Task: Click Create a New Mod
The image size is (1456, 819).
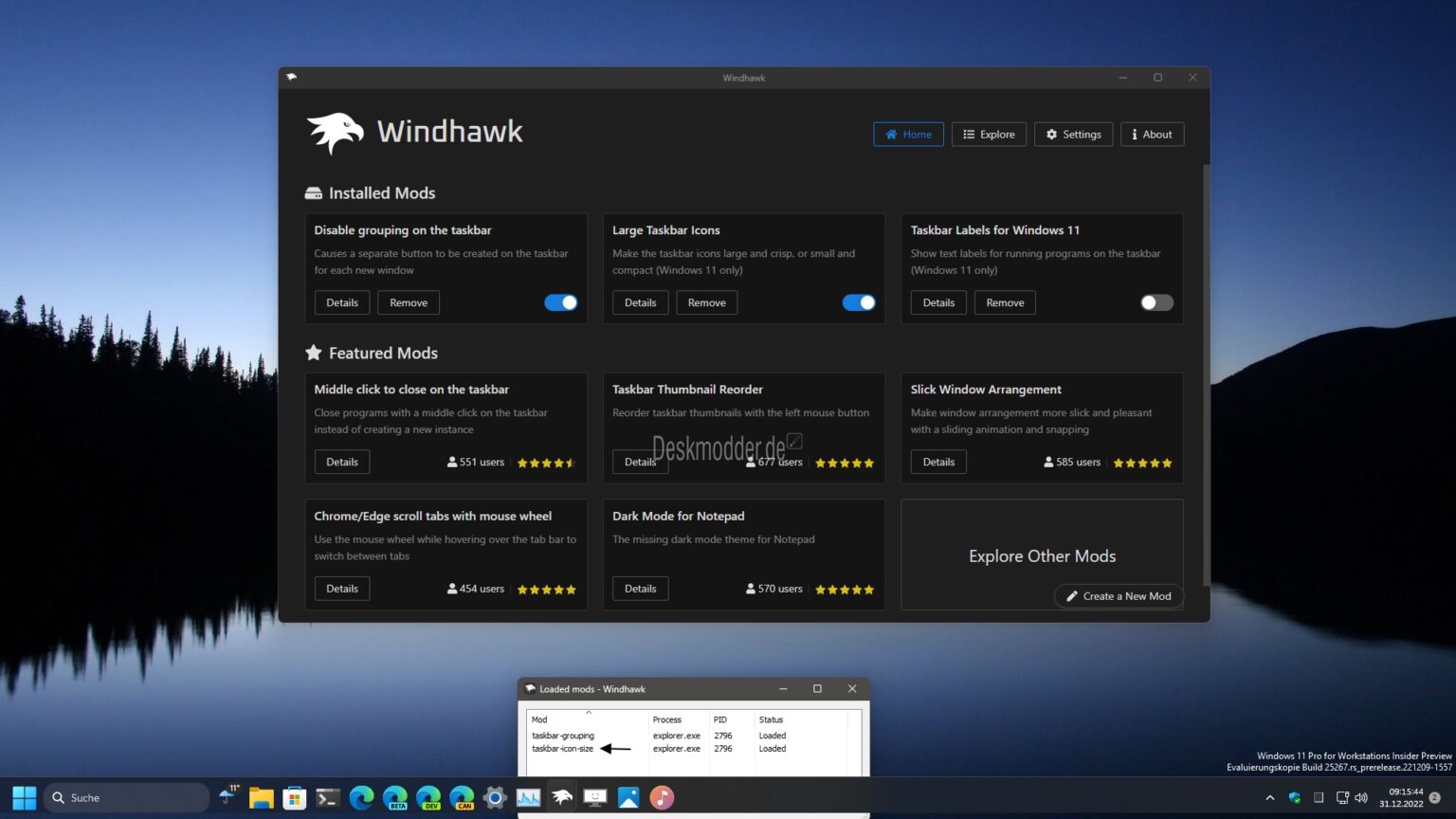Action: 1118,595
